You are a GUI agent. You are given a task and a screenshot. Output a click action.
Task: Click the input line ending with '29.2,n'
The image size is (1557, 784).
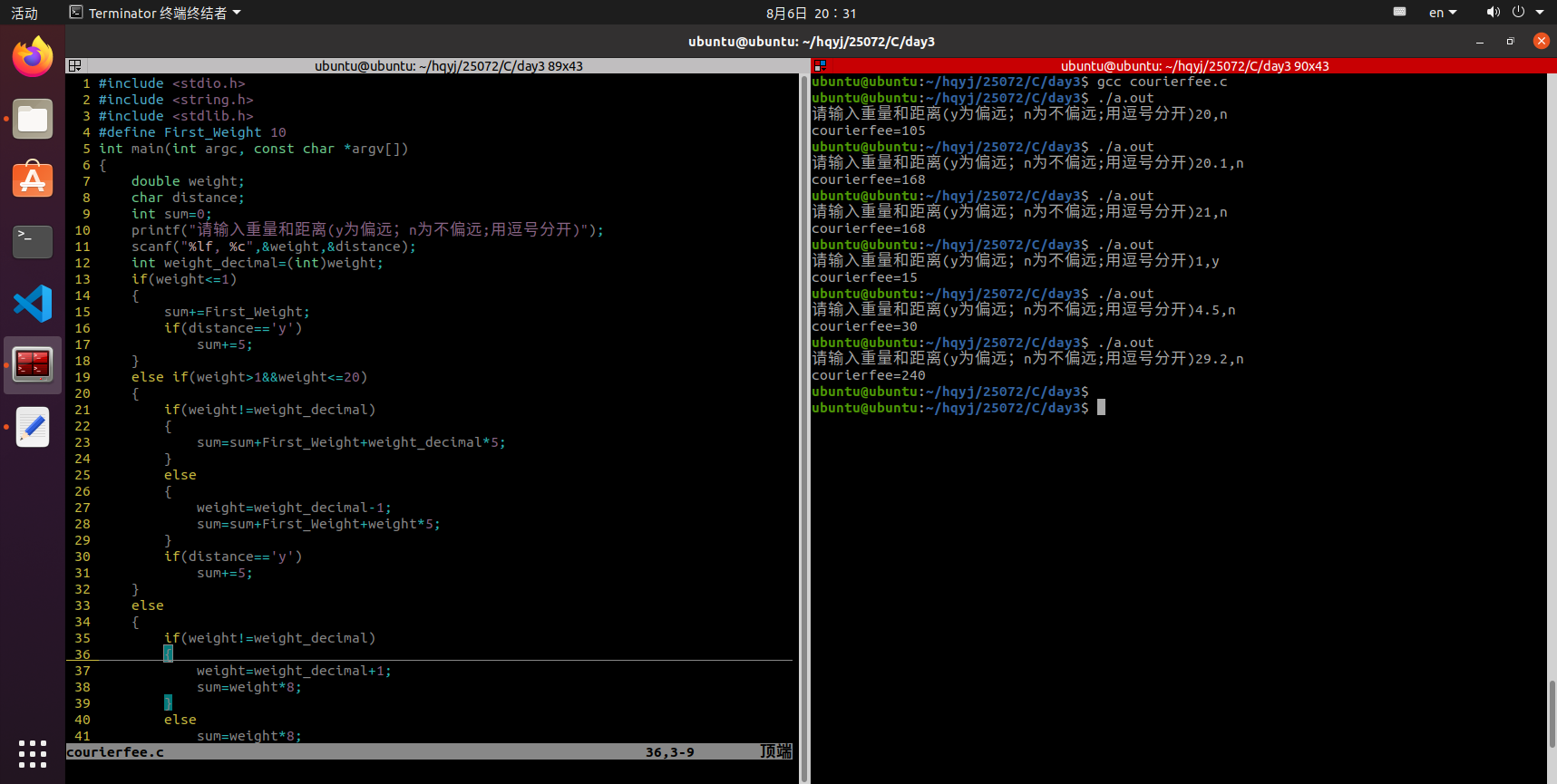pyautogui.click(x=1027, y=359)
